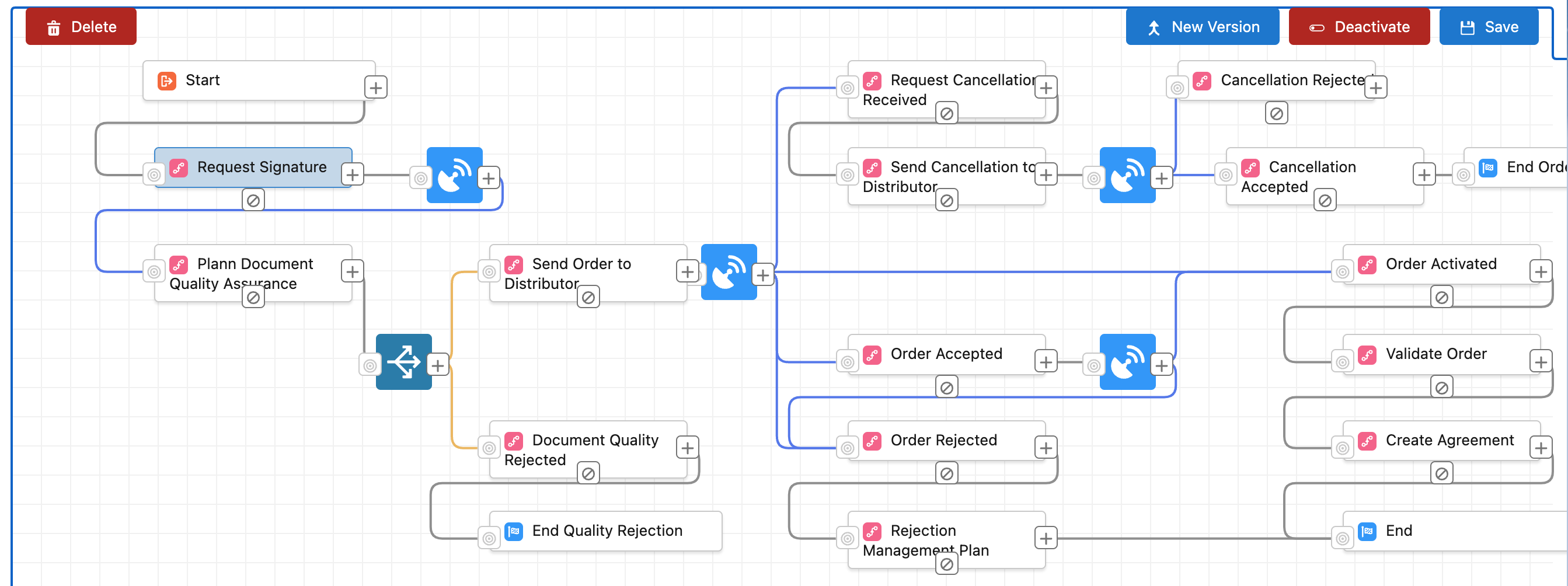Viewport: 1568px width, 586px height.
Task: Open Plann Document Quality Assurance node
Action: click(x=253, y=273)
